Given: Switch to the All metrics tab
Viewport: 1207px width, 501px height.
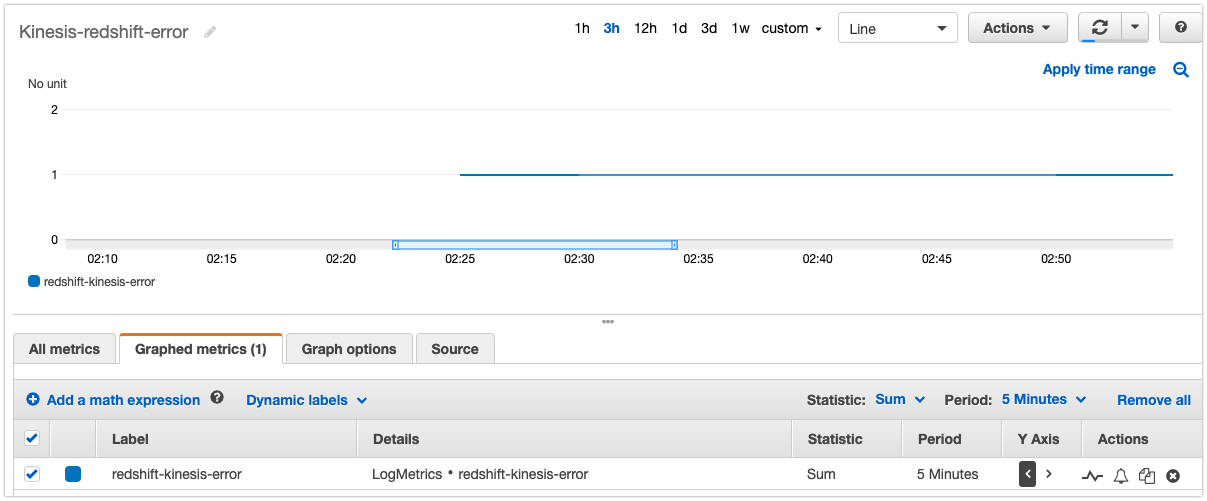Looking at the screenshot, I should (x=64, y=349).
